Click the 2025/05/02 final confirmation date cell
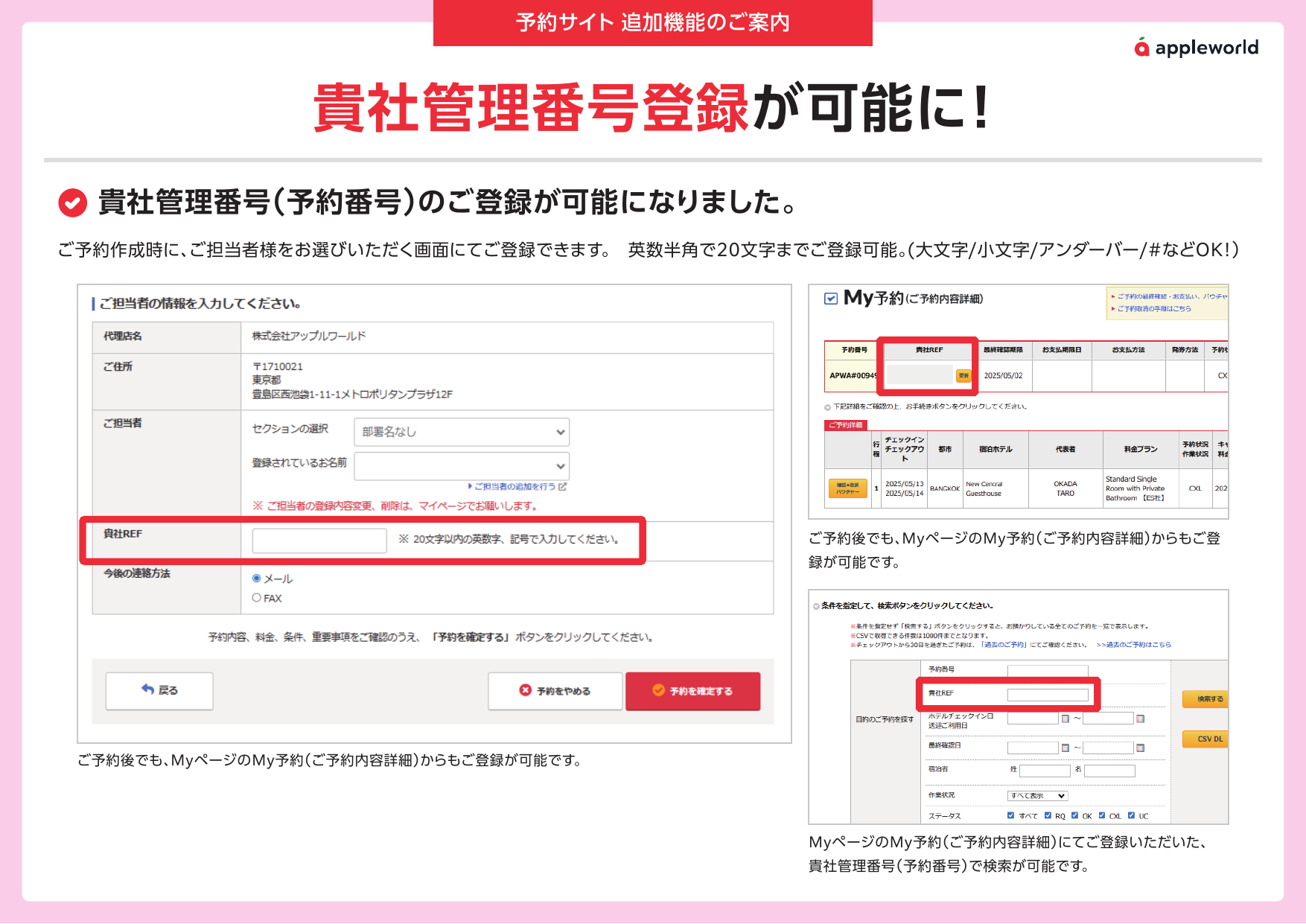1306x924 pixels. pos(1003,375)
